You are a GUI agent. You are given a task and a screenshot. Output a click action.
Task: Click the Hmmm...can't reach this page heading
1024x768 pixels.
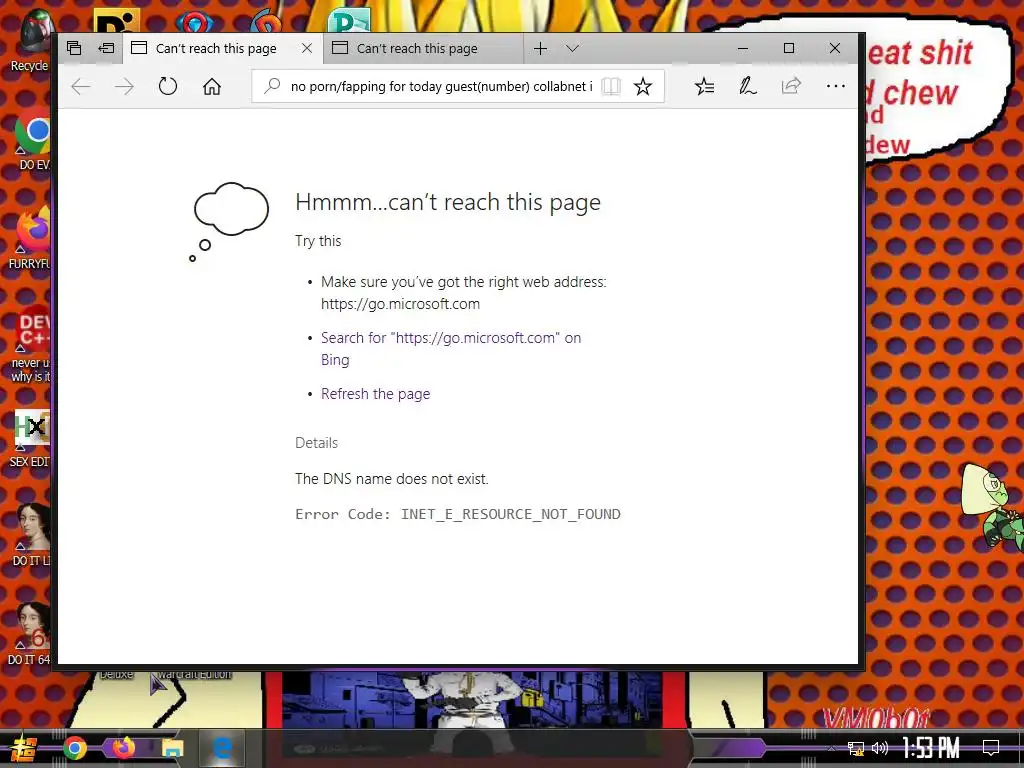point(448,202)
